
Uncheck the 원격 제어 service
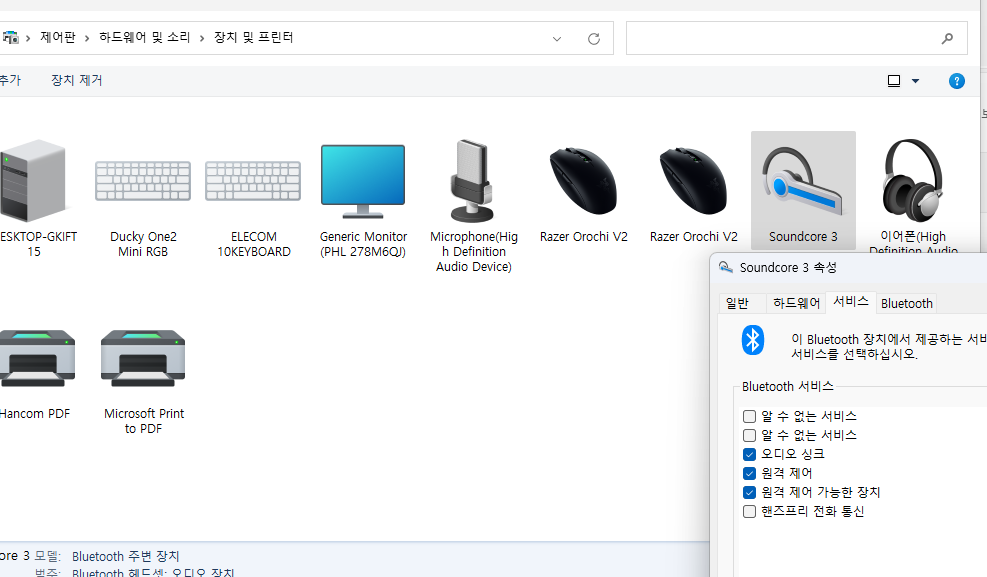(749, 473)
